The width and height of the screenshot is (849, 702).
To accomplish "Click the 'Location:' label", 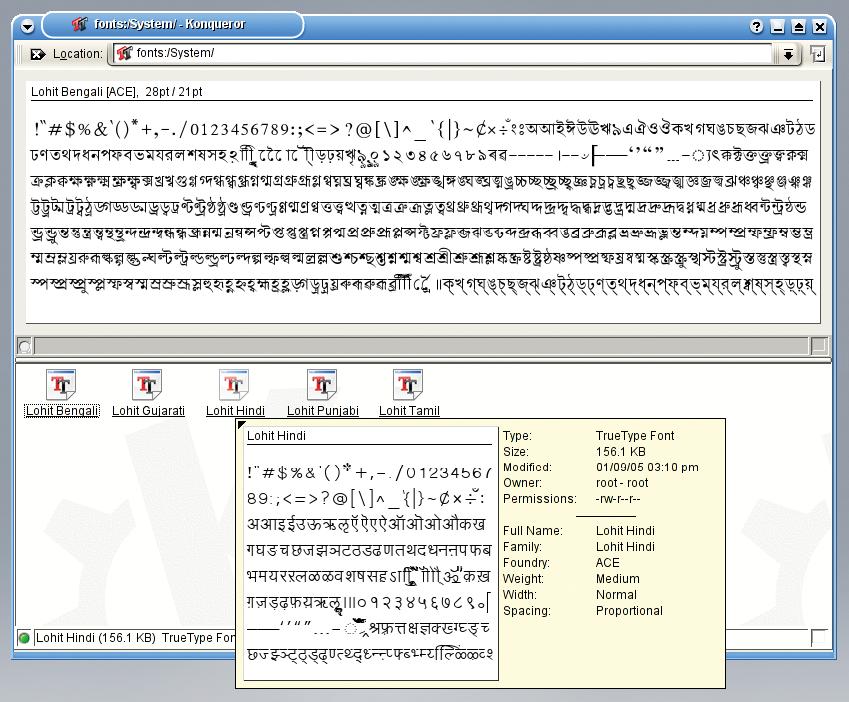I will 77,54.
